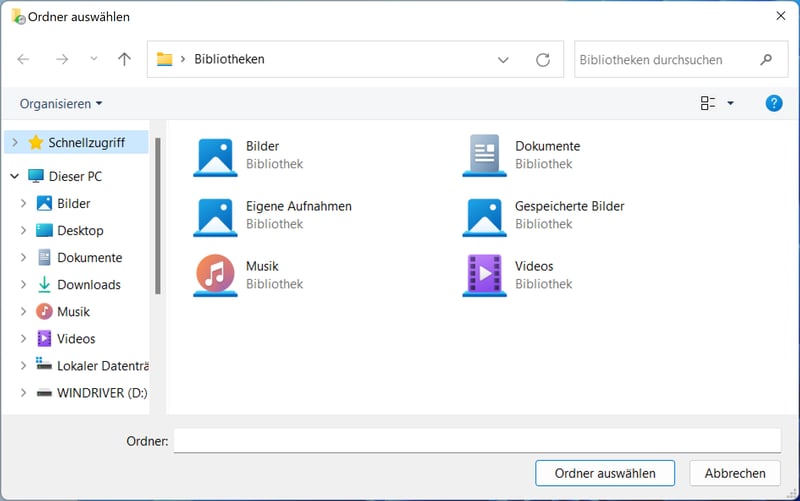Click the Ordner text input field

[476, 441]
